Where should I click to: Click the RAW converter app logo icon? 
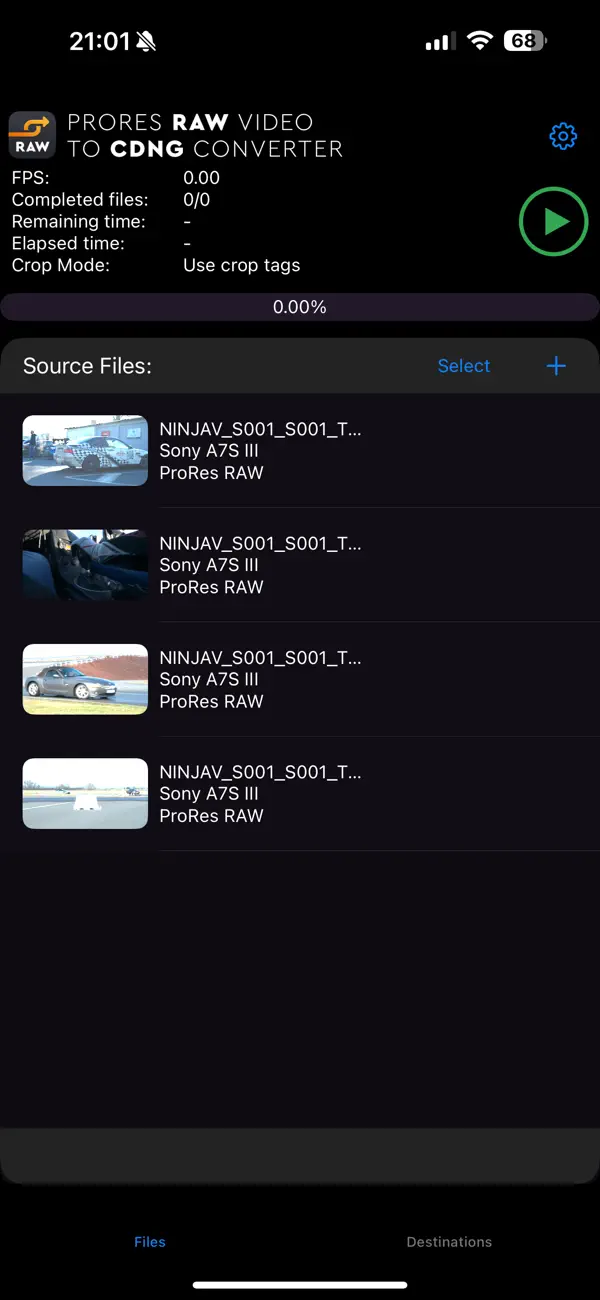click(x=32, y=135)
